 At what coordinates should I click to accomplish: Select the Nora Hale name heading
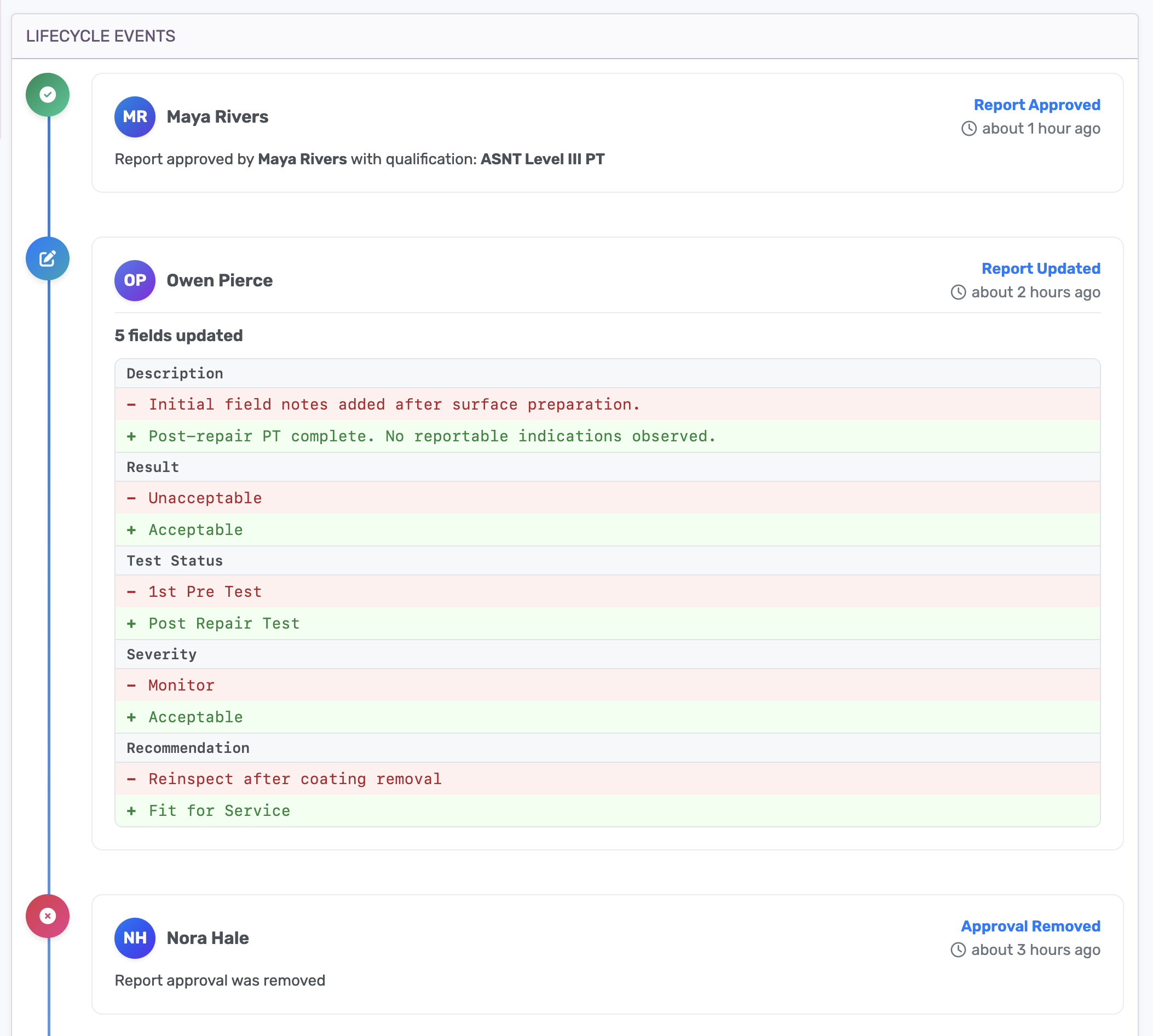207,938
